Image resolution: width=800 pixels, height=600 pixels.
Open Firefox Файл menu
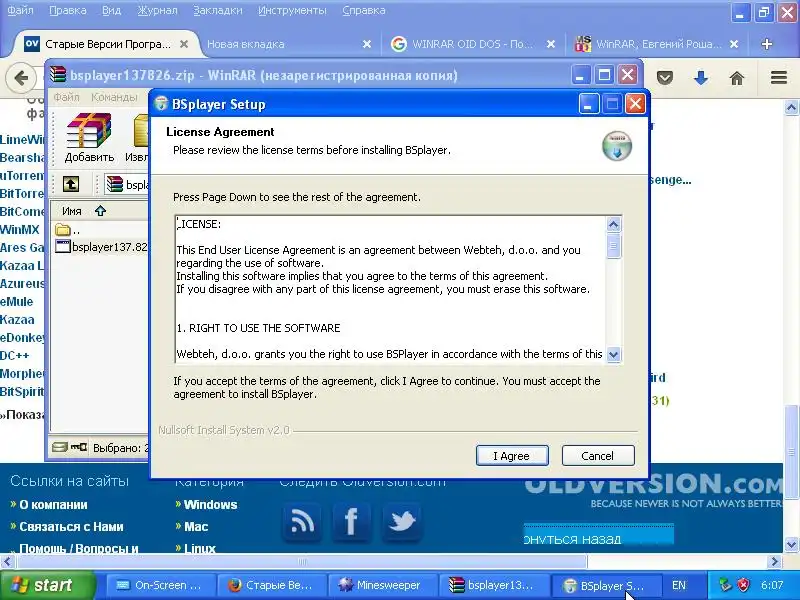[20, 10]
